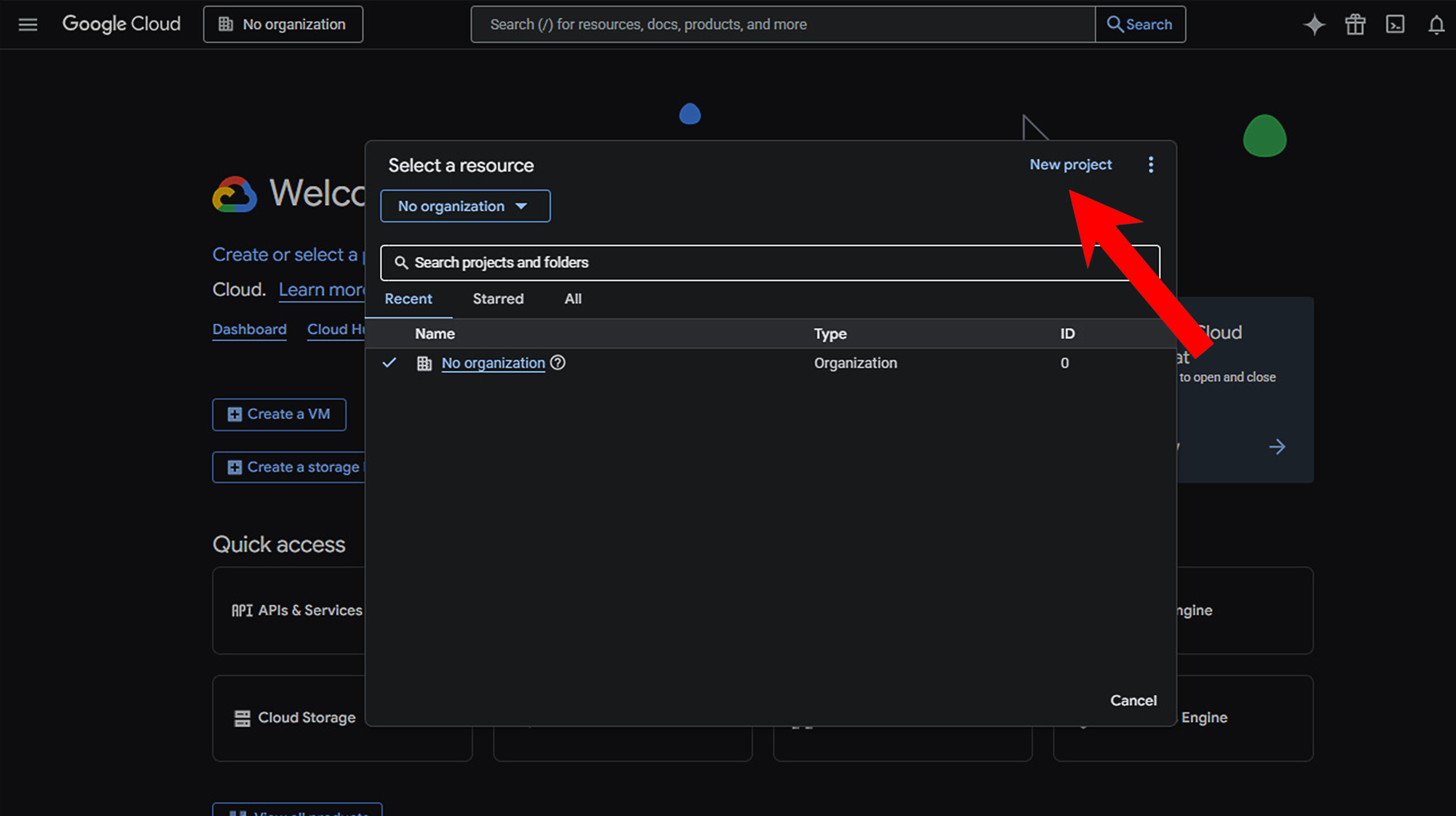Click the Create a VM button
1456x816 pixels.
pyautogui.click(x=279, y=414)
